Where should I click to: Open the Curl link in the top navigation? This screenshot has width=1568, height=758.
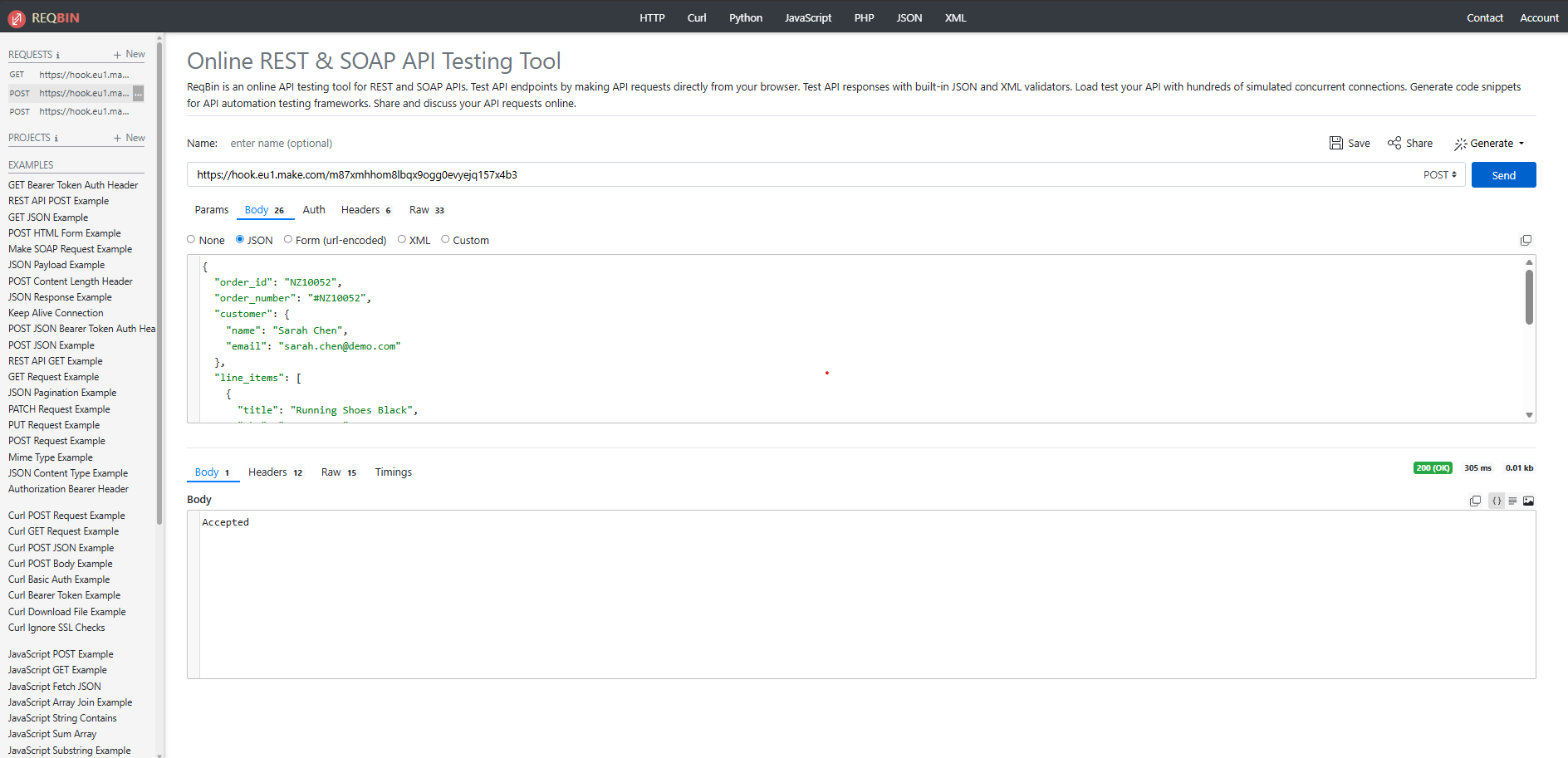click(697, 17)
